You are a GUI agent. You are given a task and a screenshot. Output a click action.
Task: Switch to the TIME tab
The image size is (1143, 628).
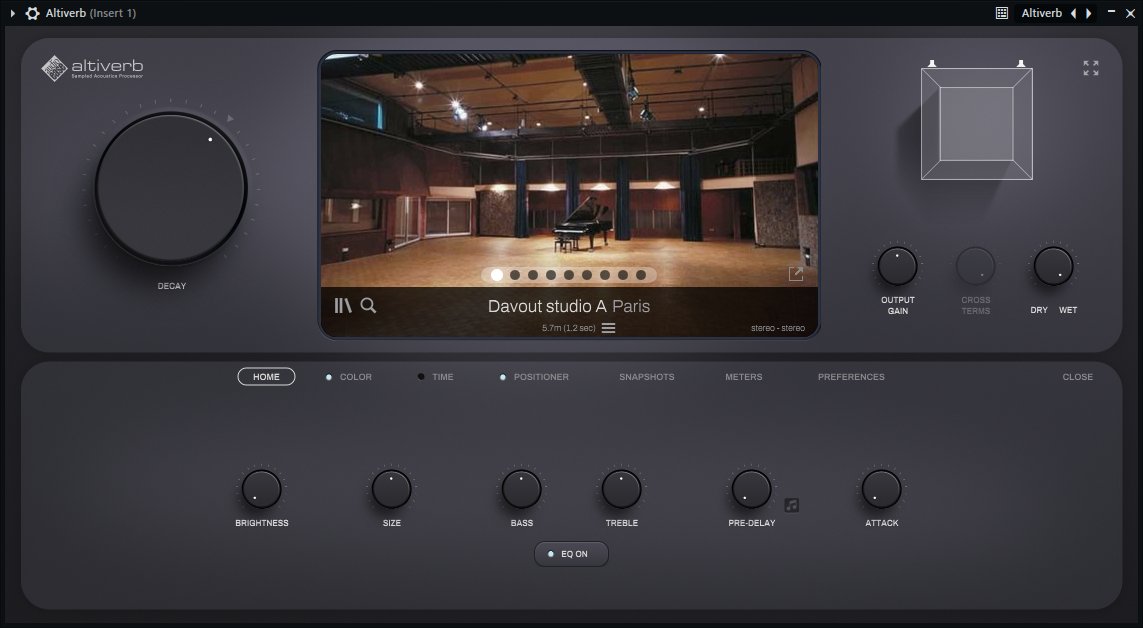tap(442, 377)
